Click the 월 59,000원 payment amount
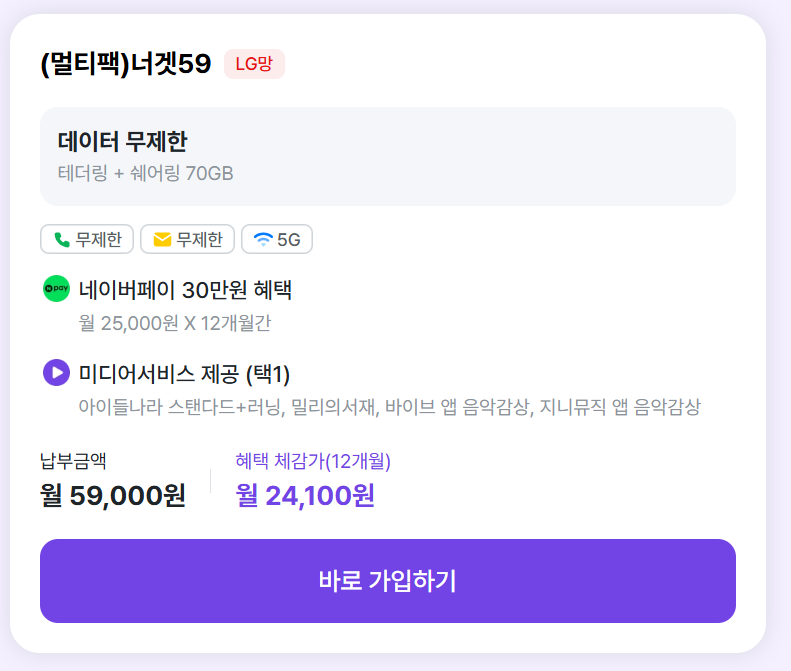This screenshot has height=671, width=791. [113, 495]
